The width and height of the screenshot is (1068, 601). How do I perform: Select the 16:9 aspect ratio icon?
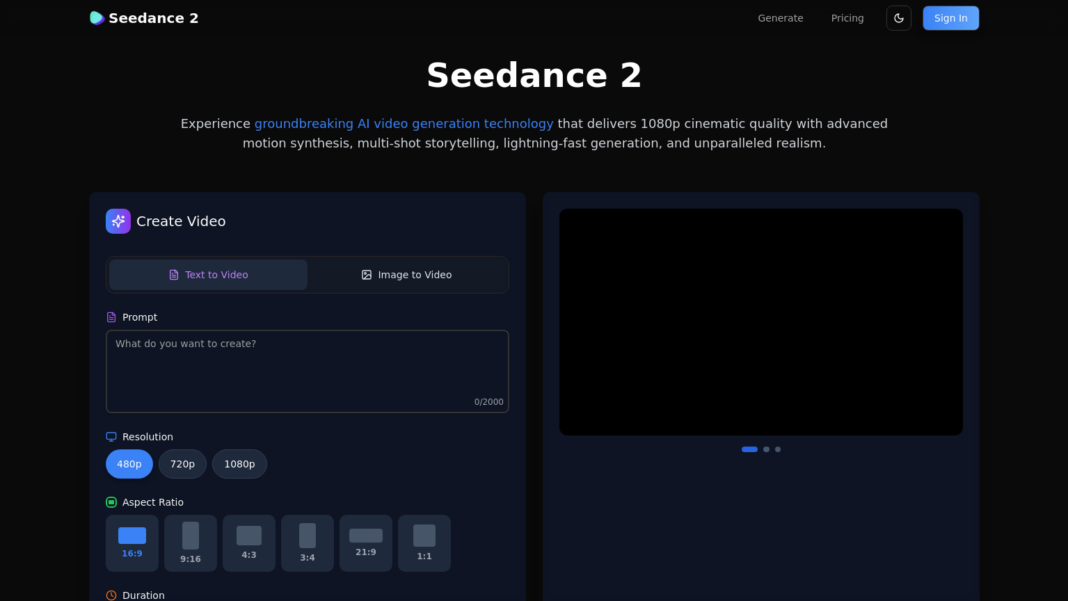(132, 536)
